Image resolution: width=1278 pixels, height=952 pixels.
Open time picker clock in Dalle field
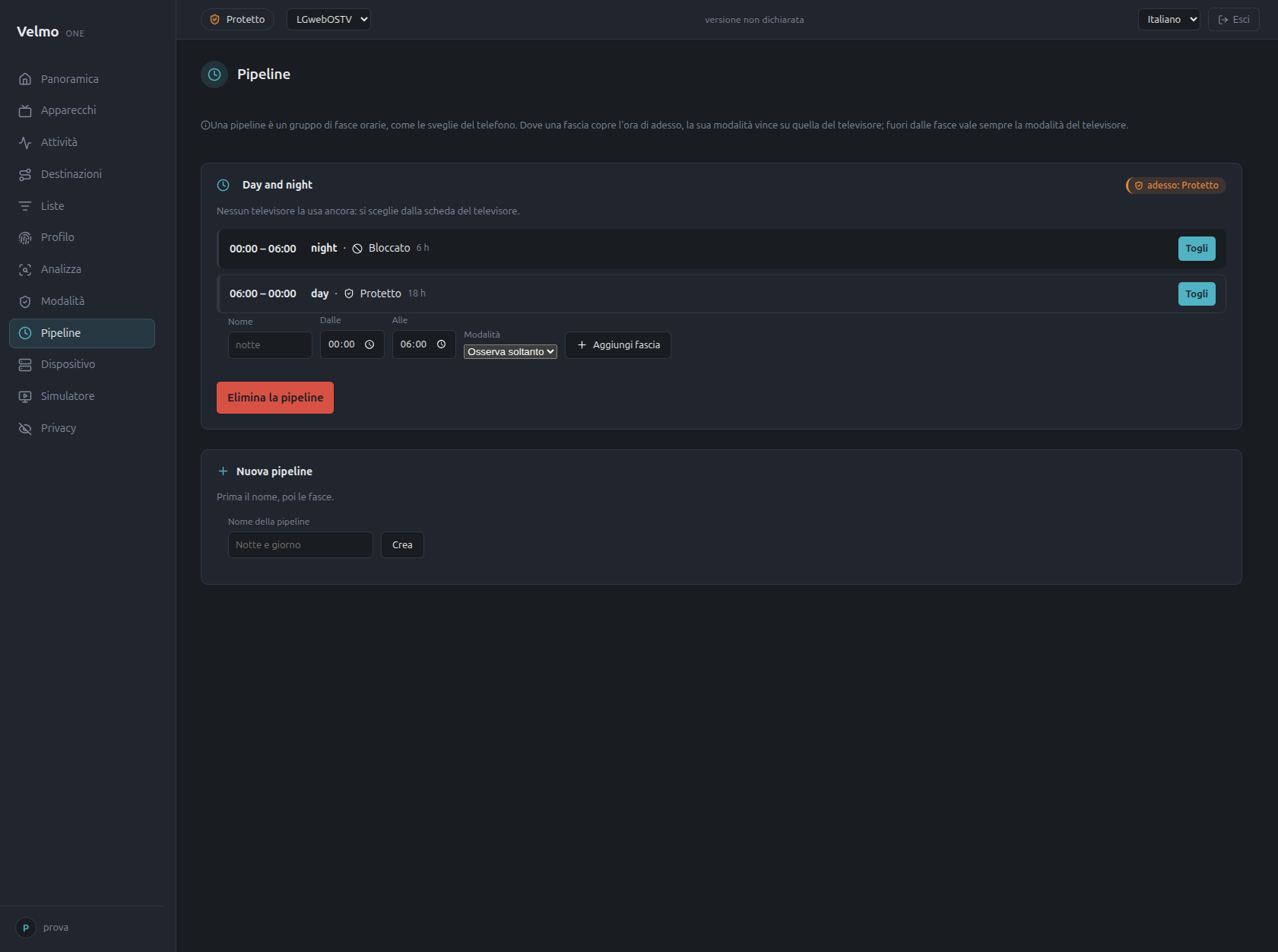tap(369, 344)
